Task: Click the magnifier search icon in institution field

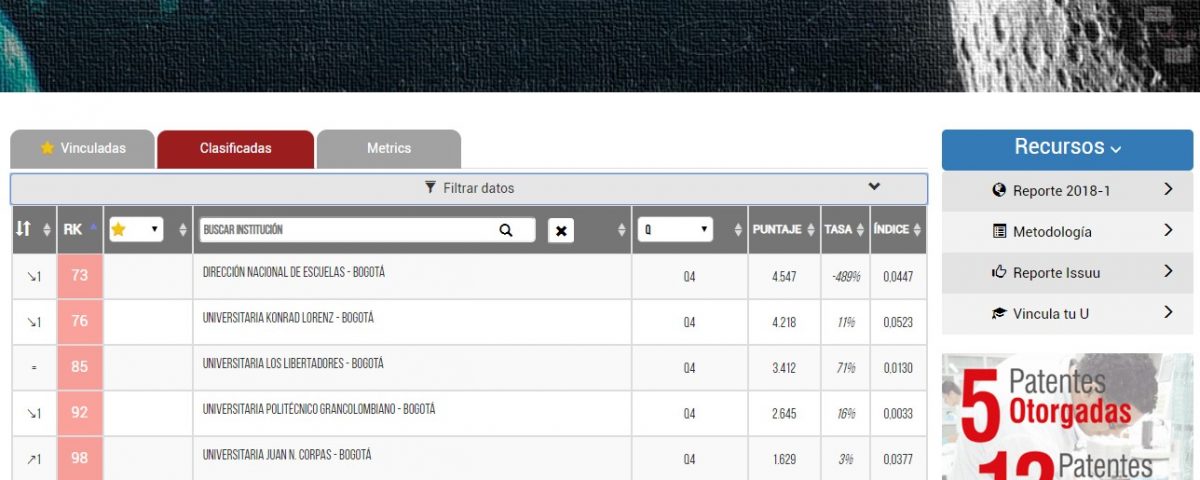Action: point(505,230)
